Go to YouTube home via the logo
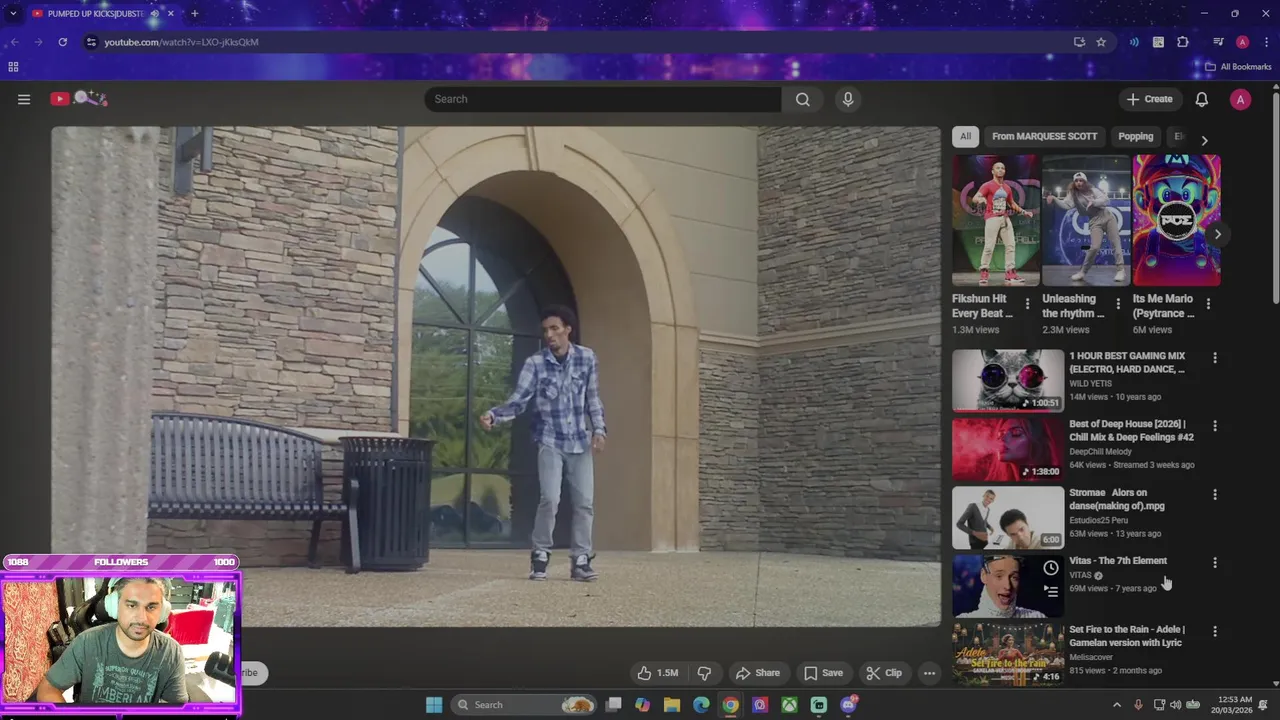This screenshot has height=720, width=1280. (x=78, y=98)
